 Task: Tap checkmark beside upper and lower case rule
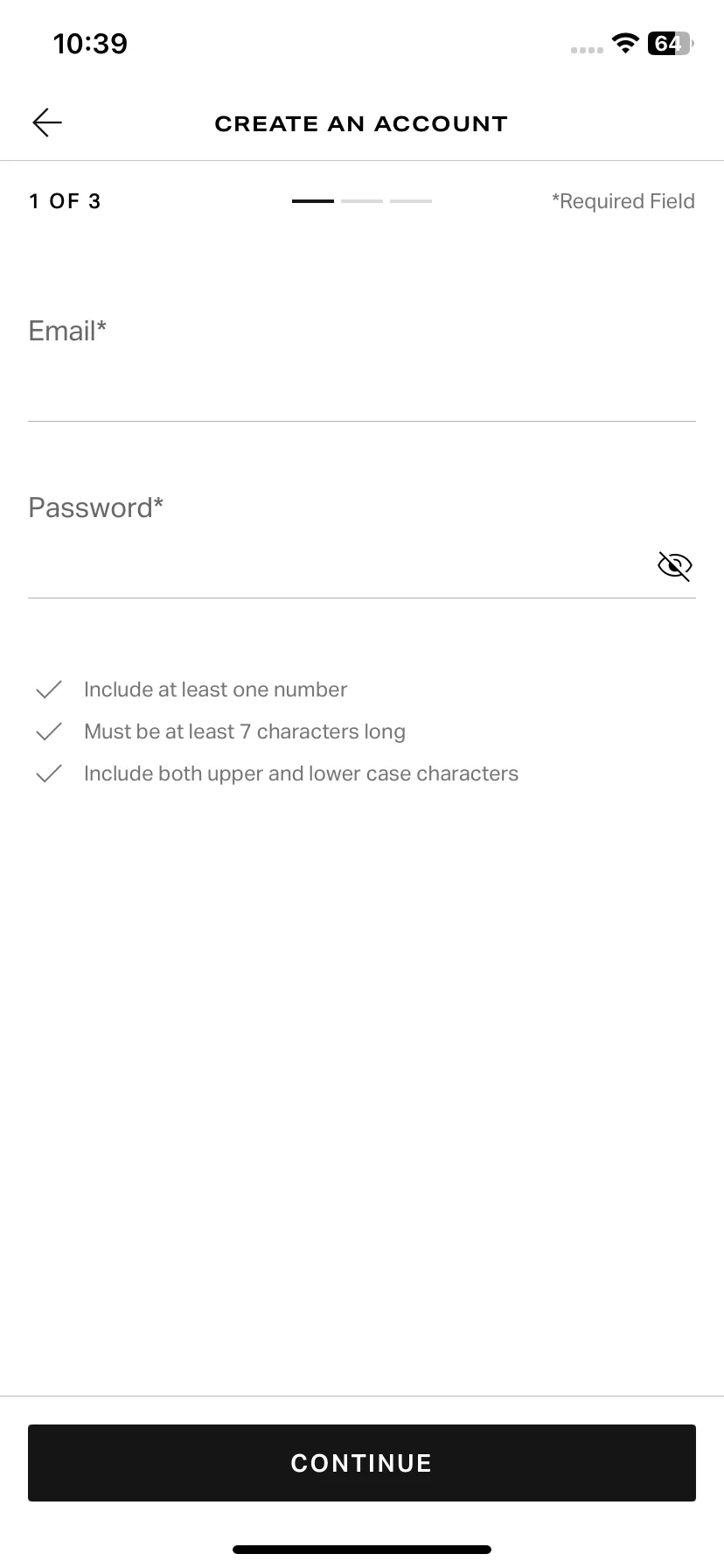coord(49,773)
